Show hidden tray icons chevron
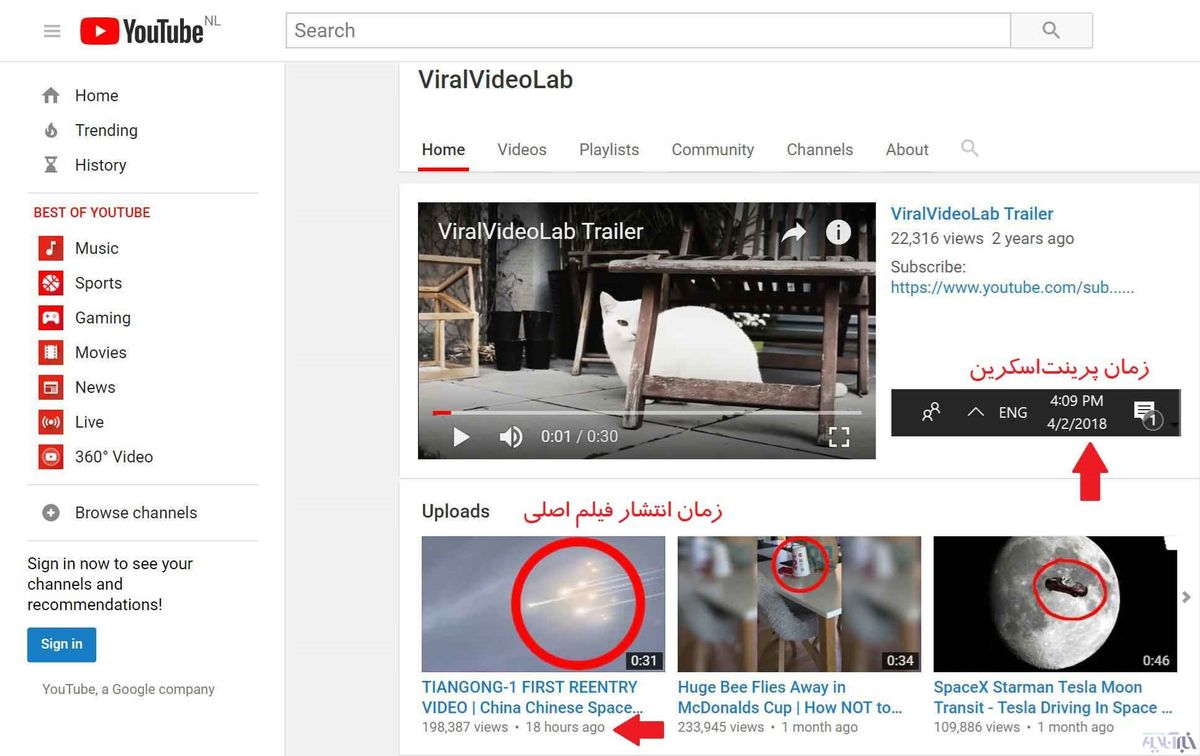 (976, 412)
